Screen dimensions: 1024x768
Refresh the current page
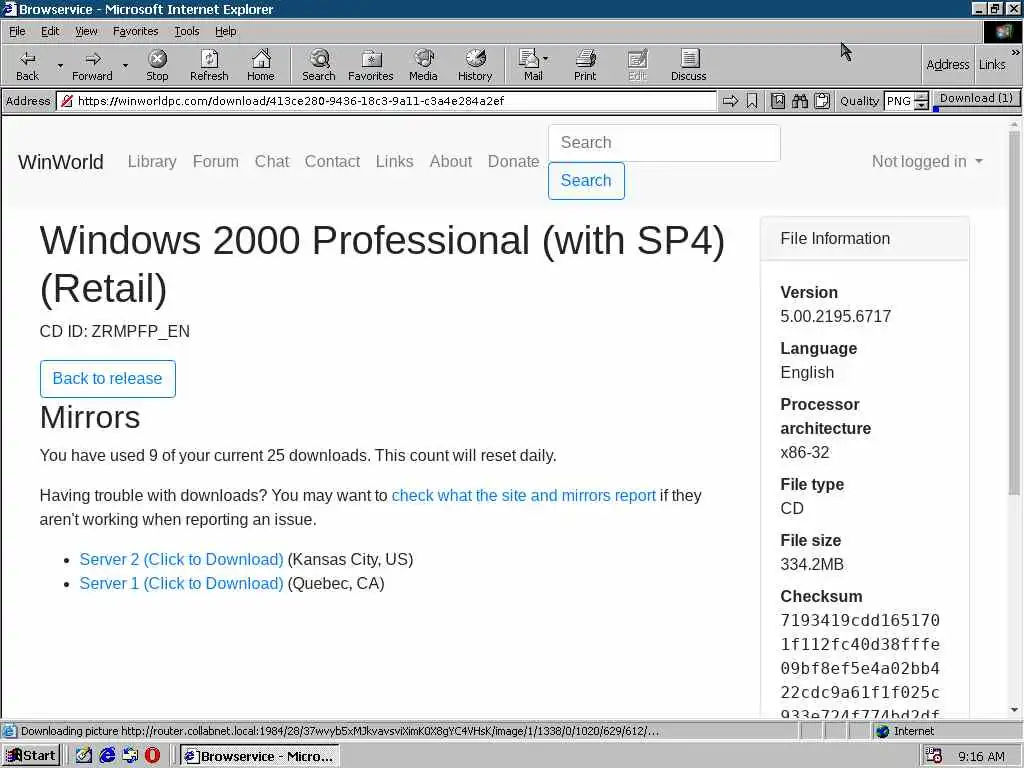(209, 65)
